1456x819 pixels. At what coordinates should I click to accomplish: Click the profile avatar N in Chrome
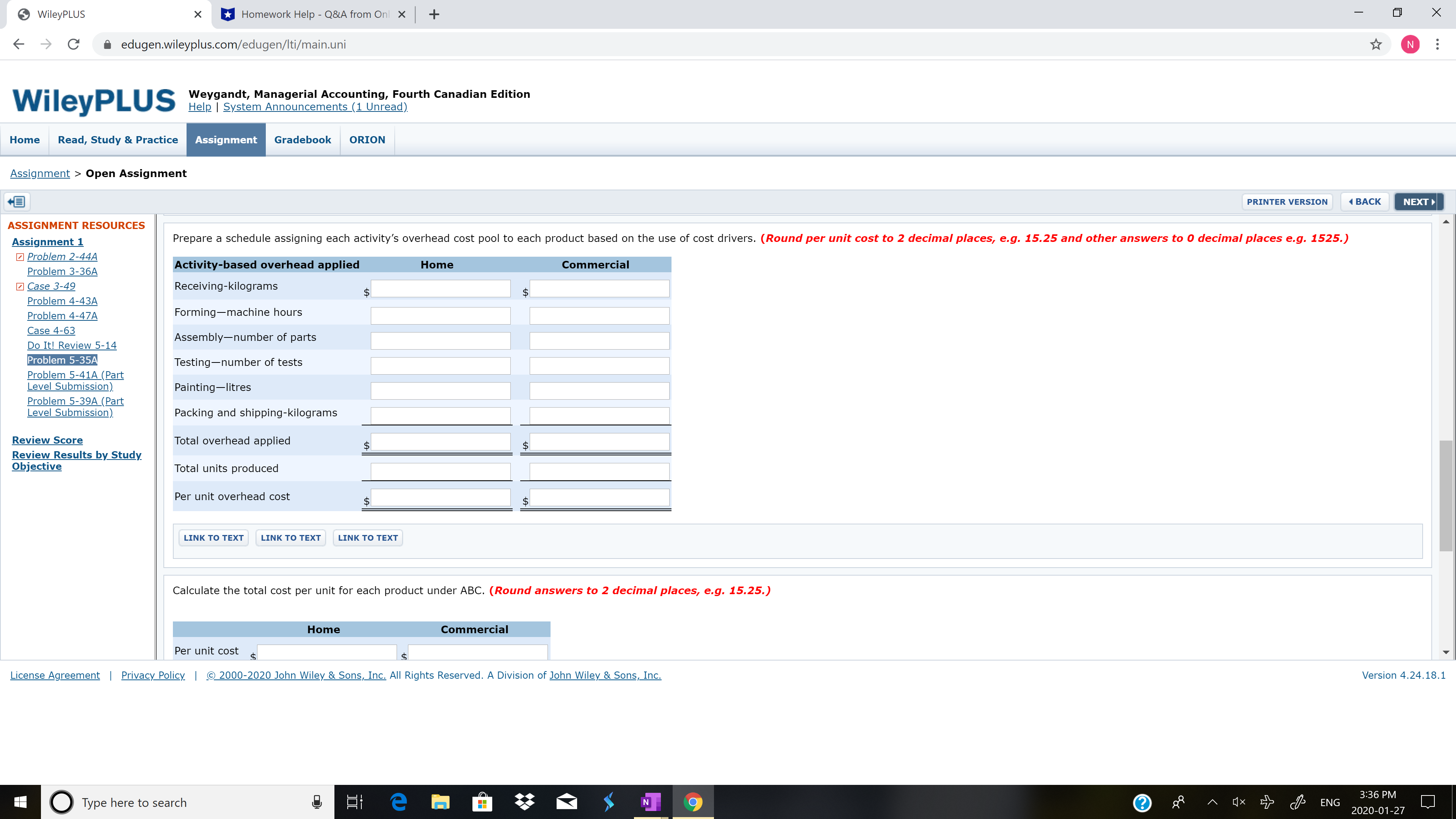coord(1410,44)
